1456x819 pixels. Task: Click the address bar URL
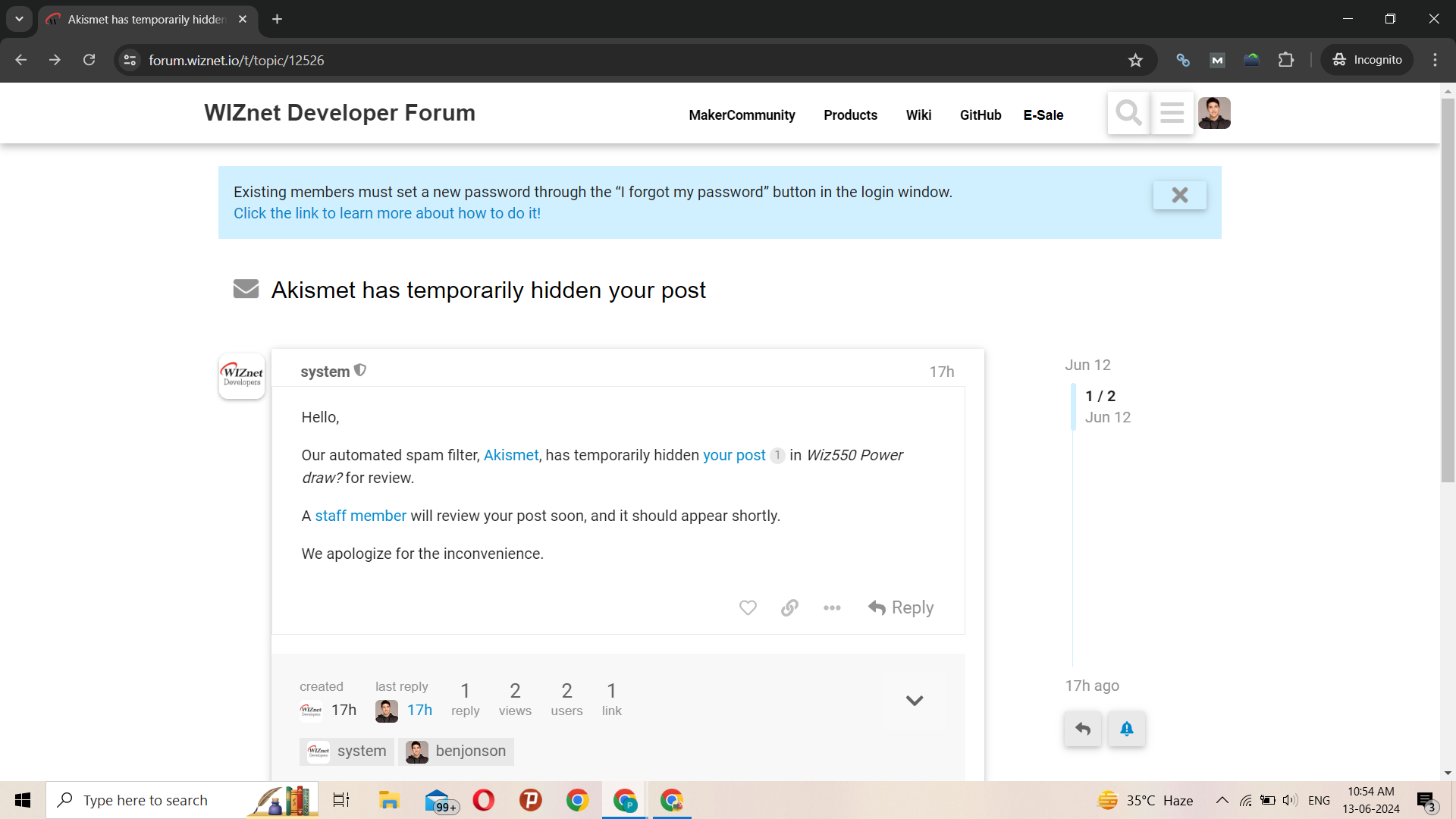(x=237, y=60)
